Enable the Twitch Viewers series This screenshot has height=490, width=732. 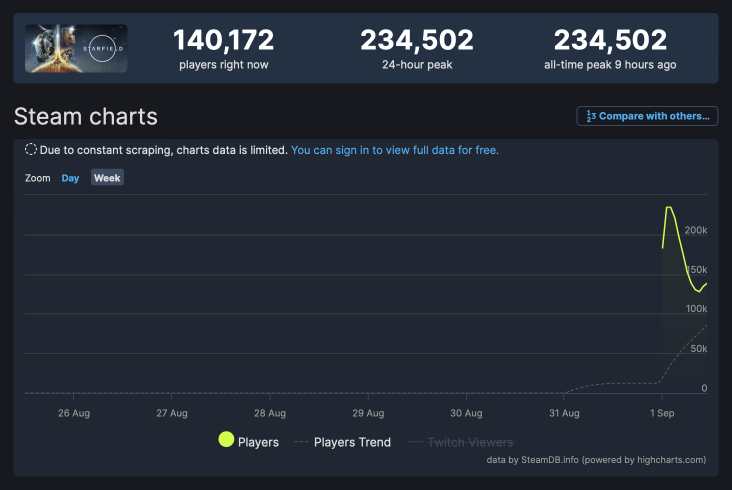tap(461, 442)
